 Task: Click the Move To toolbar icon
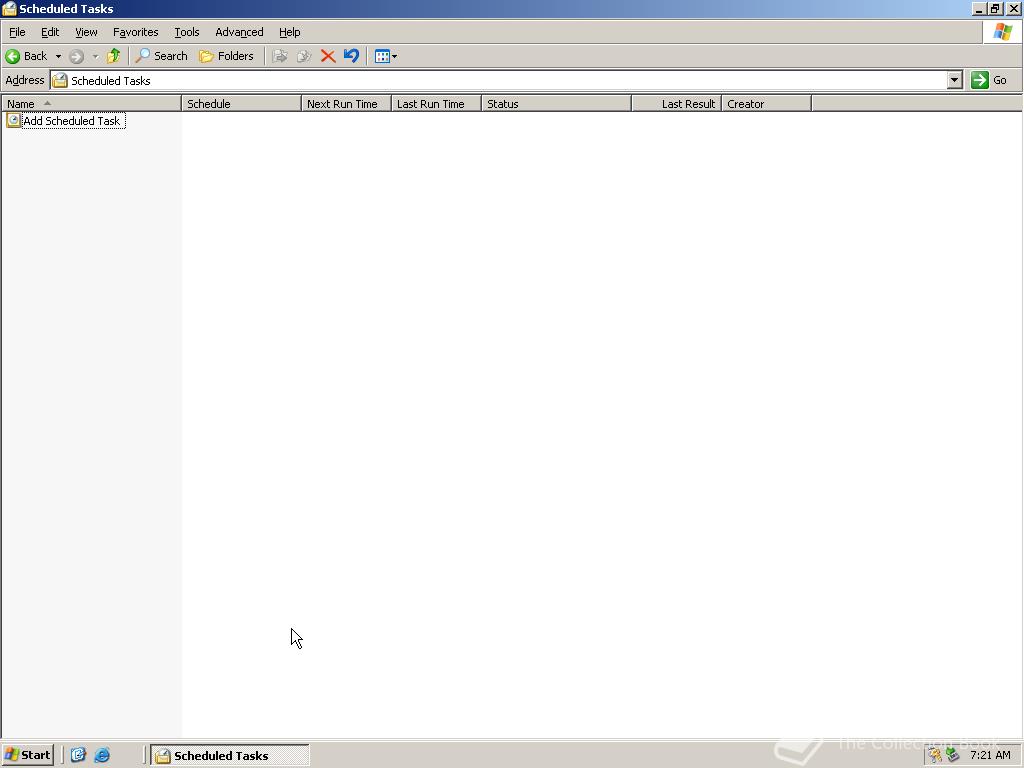click(x=280, y=56)
